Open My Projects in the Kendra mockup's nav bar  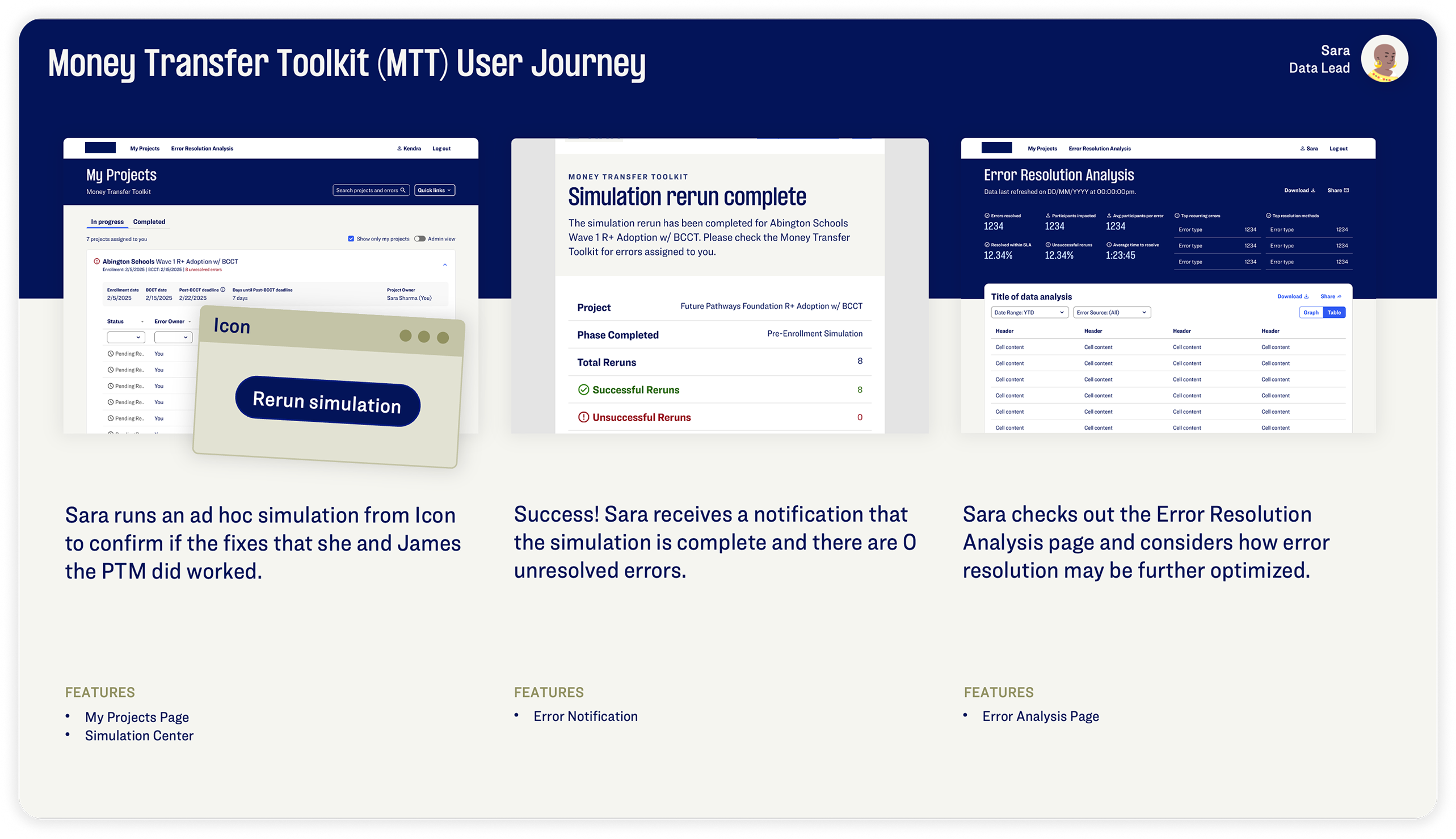click(x=145, y=149)
